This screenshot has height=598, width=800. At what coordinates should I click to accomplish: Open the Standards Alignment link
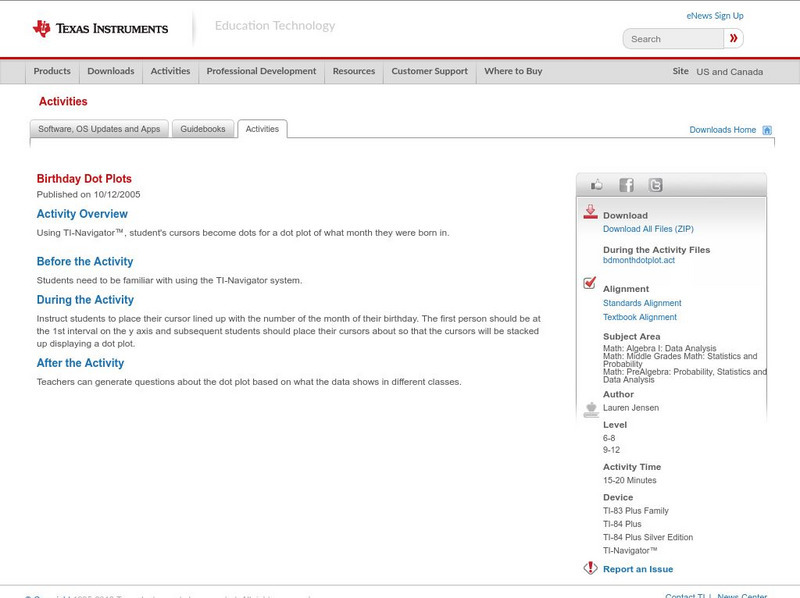point(642,303)
